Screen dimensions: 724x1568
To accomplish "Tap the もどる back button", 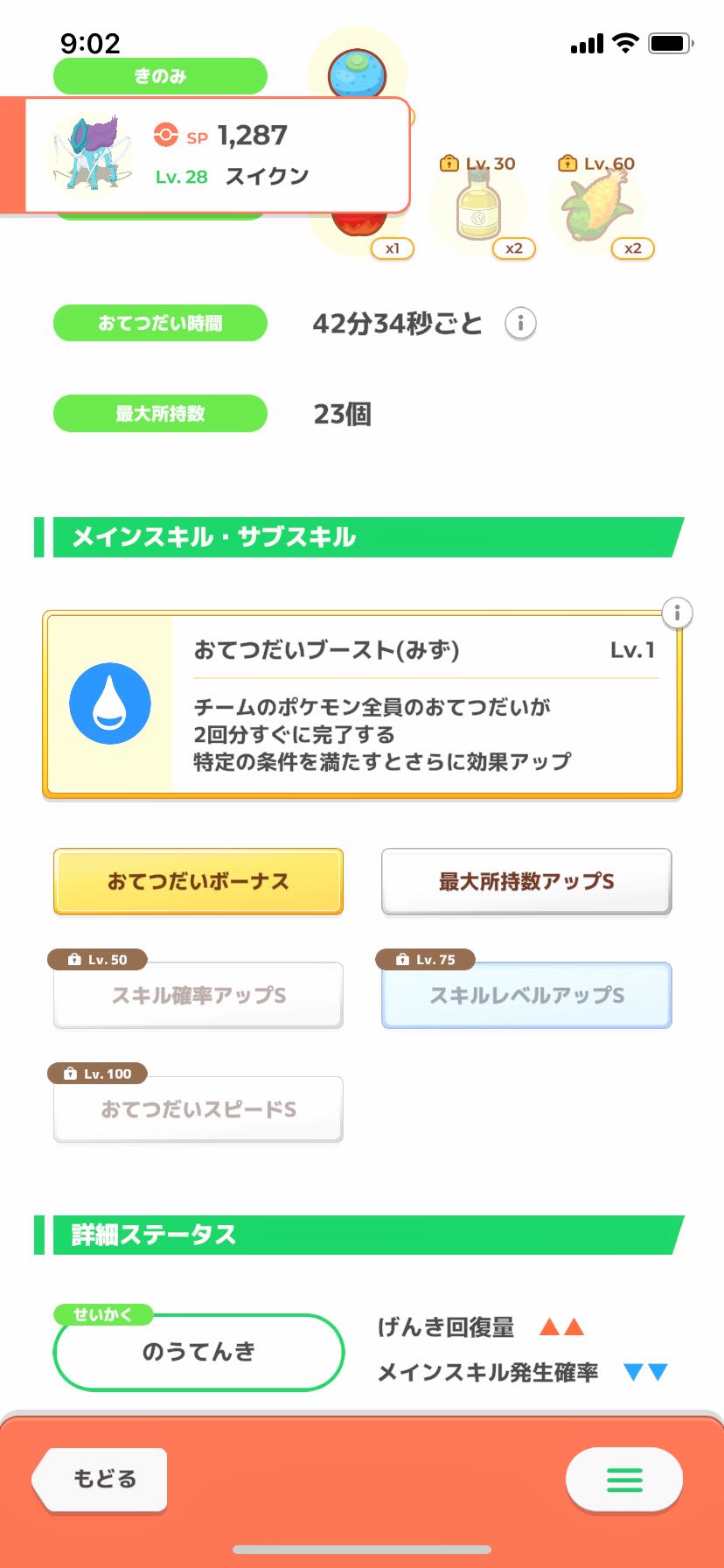I will pos(101,1480).
